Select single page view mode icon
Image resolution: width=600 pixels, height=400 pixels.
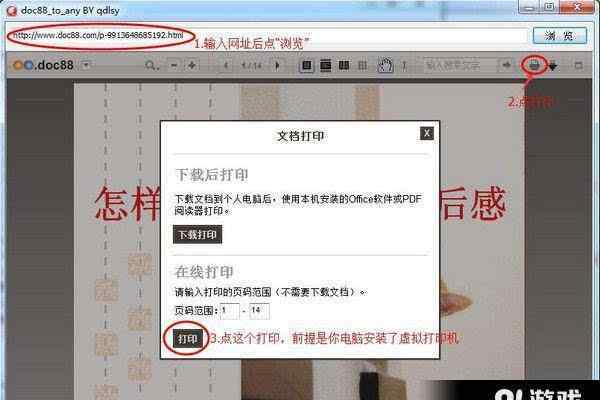307,66
